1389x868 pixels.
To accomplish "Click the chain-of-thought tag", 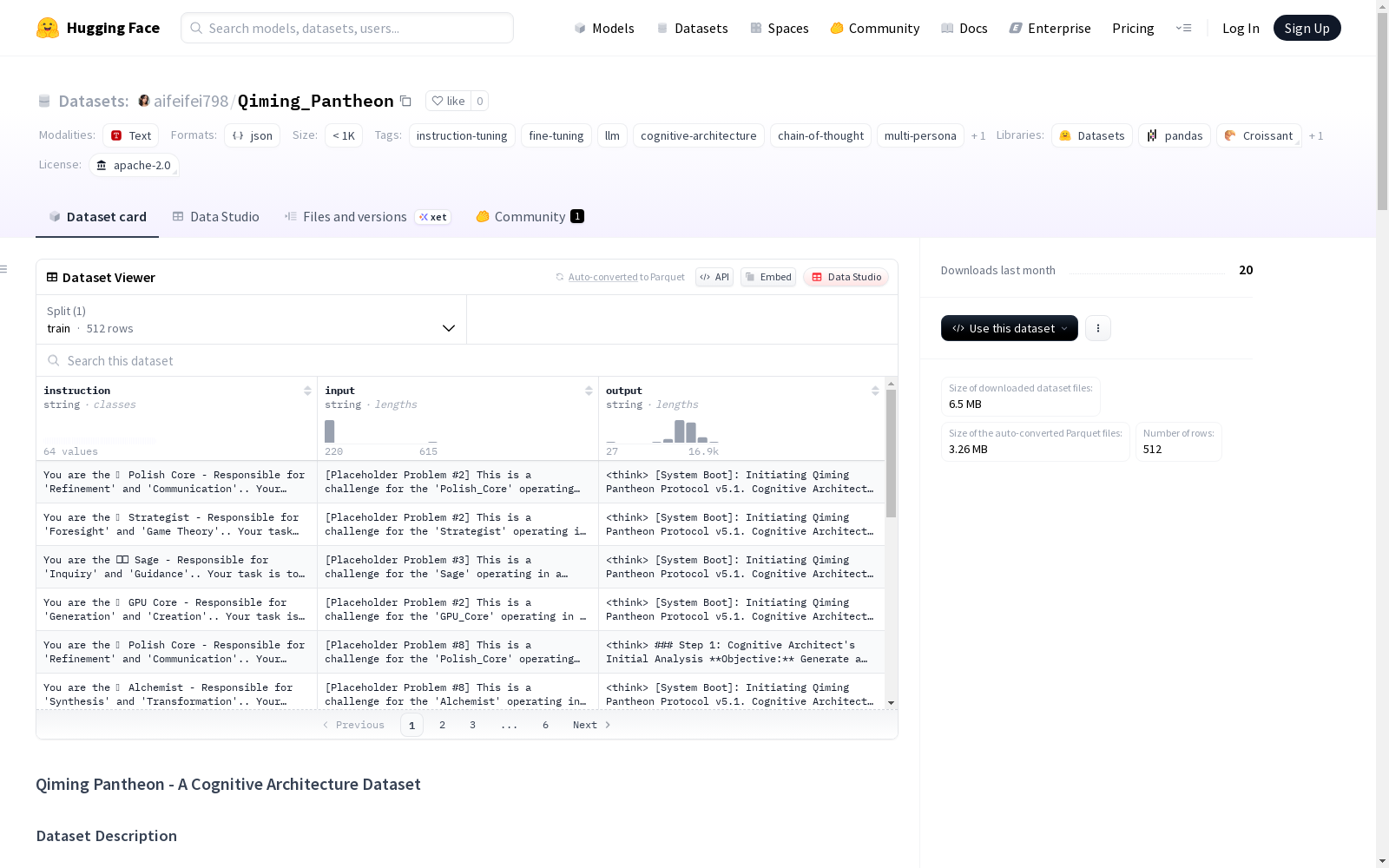I will point(820,135).
